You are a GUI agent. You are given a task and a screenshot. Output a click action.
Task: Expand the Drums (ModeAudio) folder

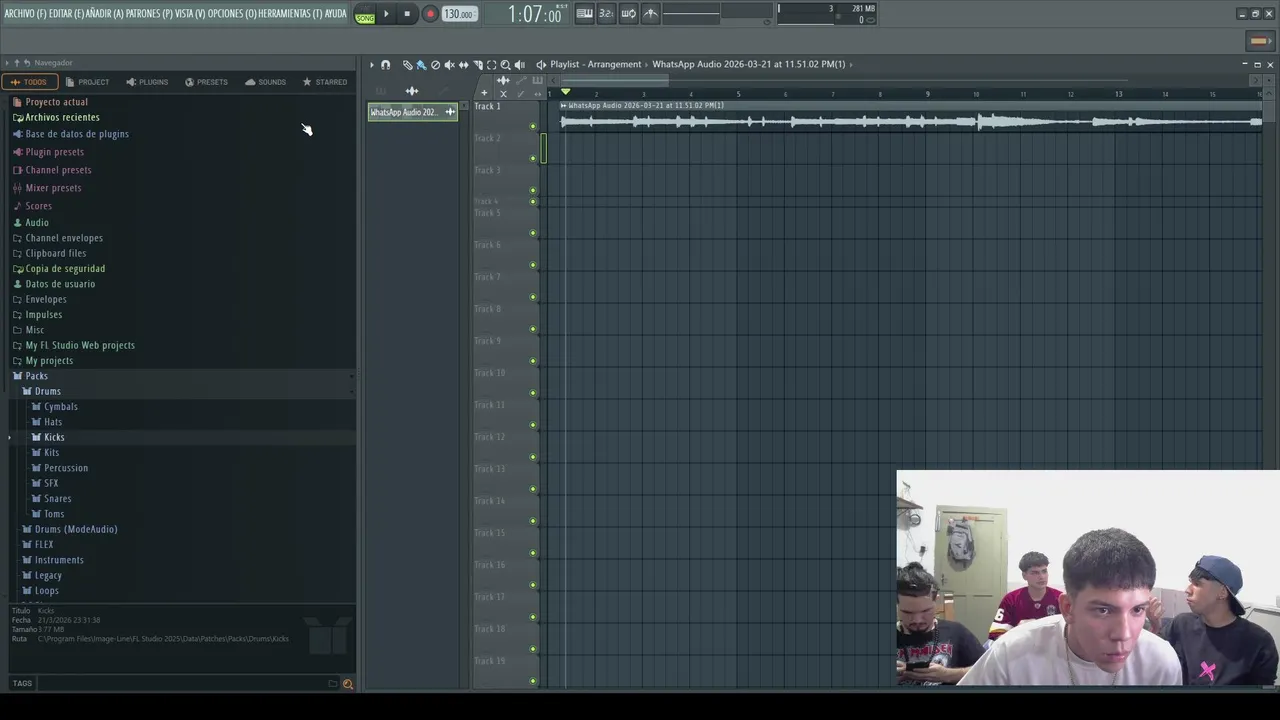(75, 530)
